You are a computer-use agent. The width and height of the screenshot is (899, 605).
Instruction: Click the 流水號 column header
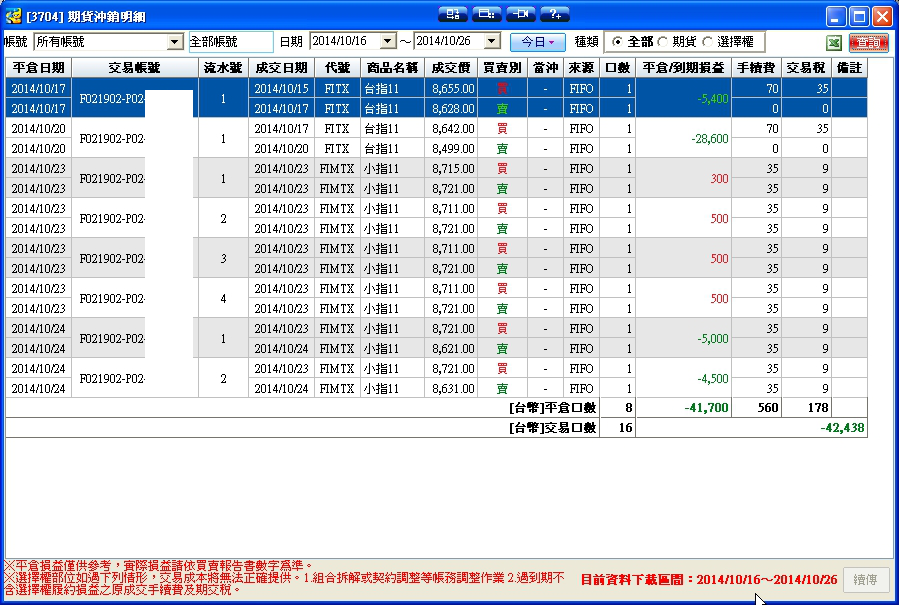click(x=223, y=68)
